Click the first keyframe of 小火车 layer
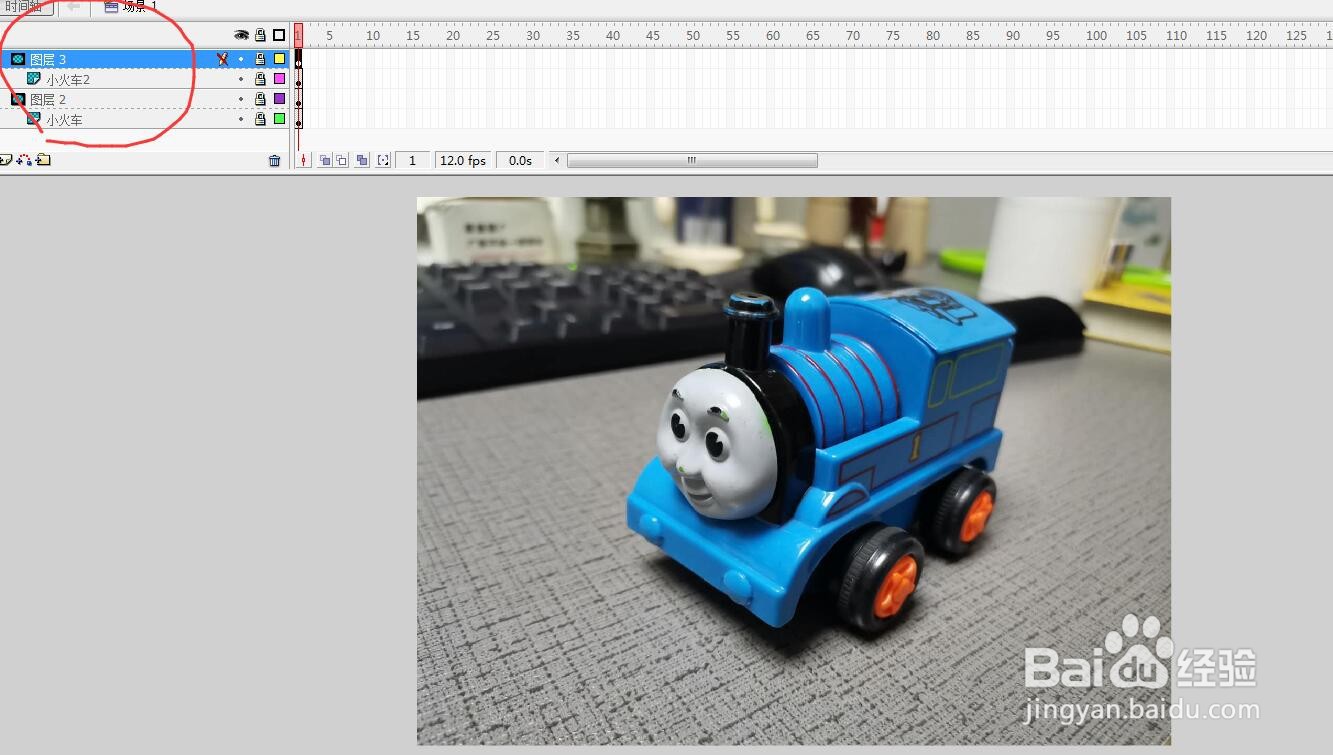 [x=298, y=119]
